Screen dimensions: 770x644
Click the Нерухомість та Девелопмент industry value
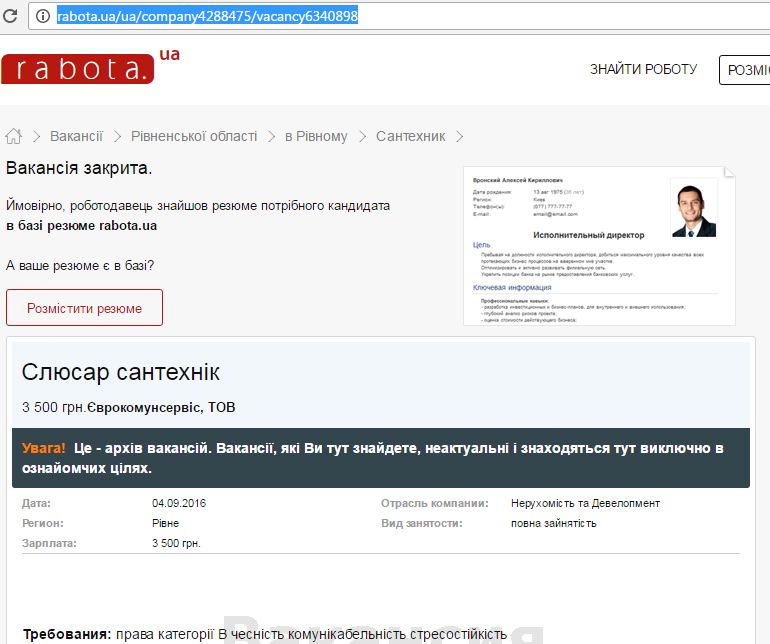pos(585,503)
